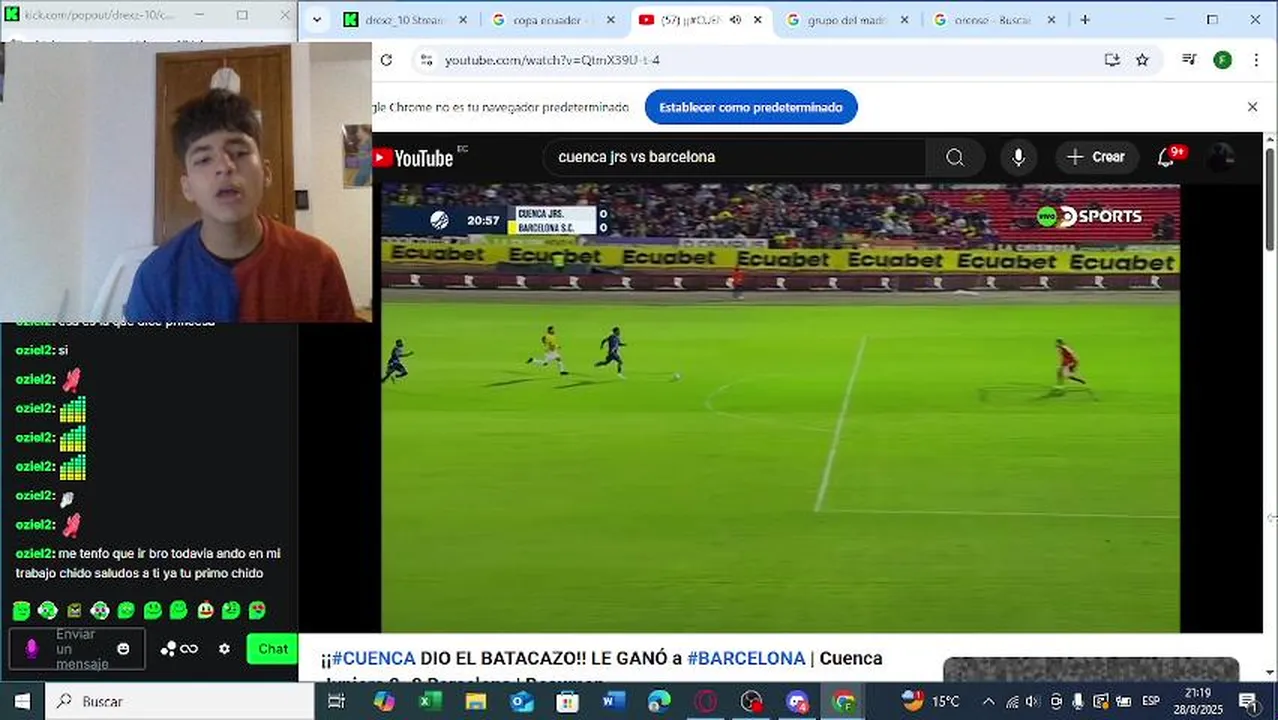Viewport: 1278px width, 720px height.
Task: Launch Copilot from taskbar
Action: 384,701
